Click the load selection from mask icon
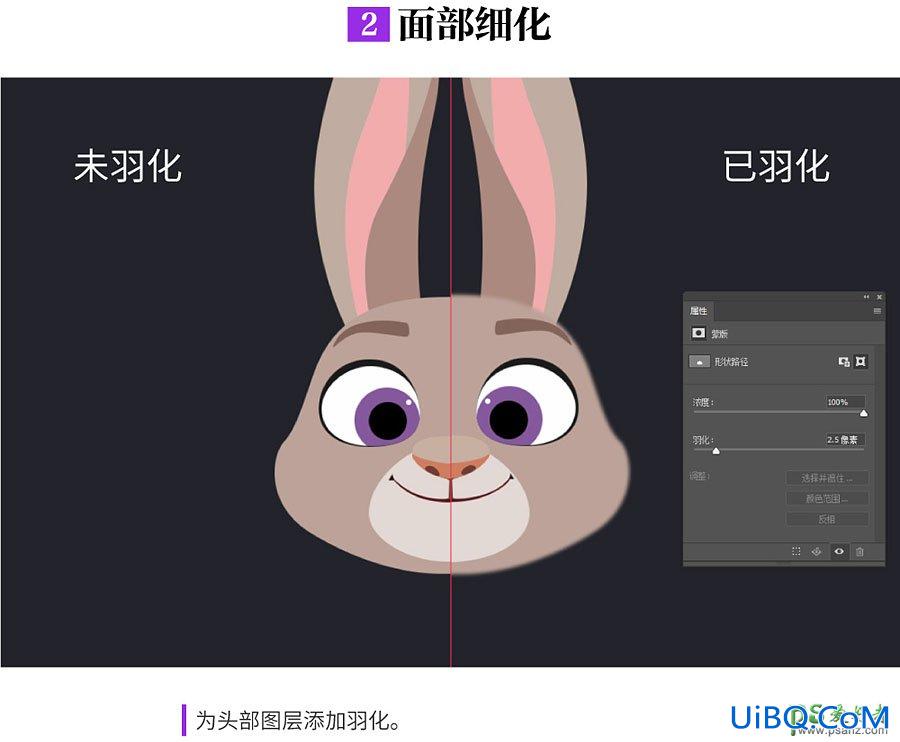This screenshot has width=900, height=742. point(796,551)
